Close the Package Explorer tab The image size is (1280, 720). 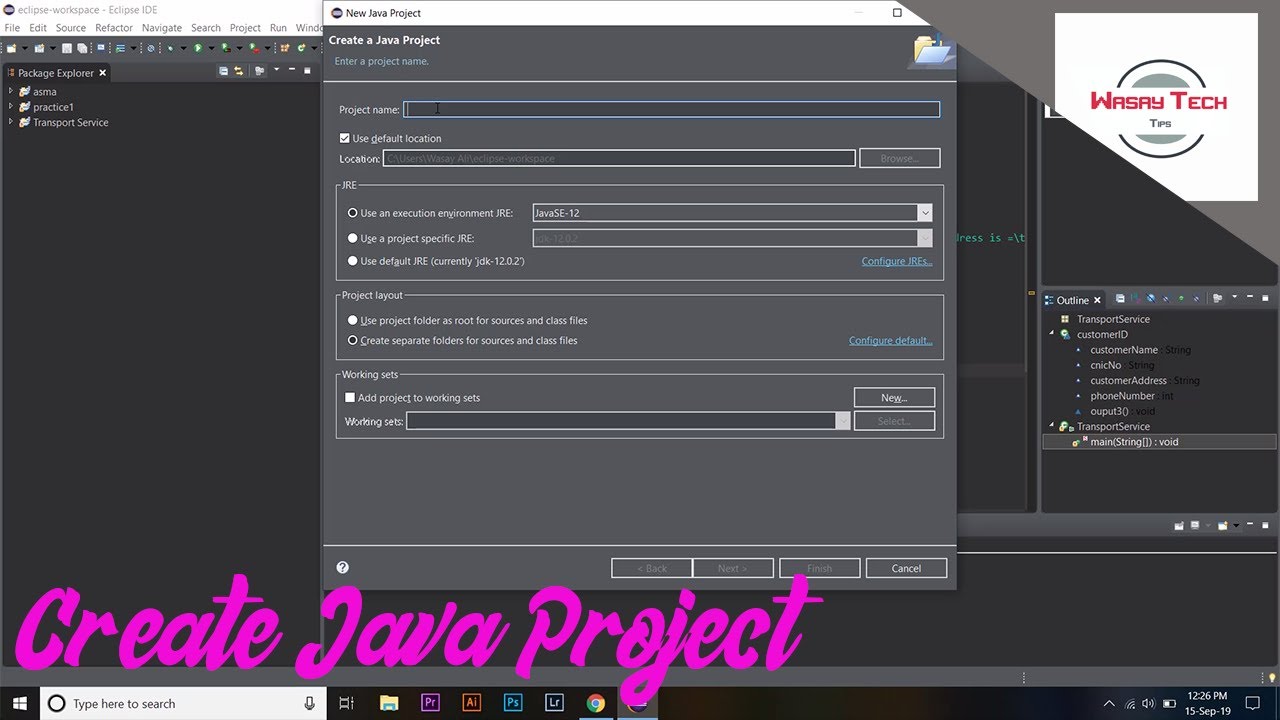pos(102,73)
